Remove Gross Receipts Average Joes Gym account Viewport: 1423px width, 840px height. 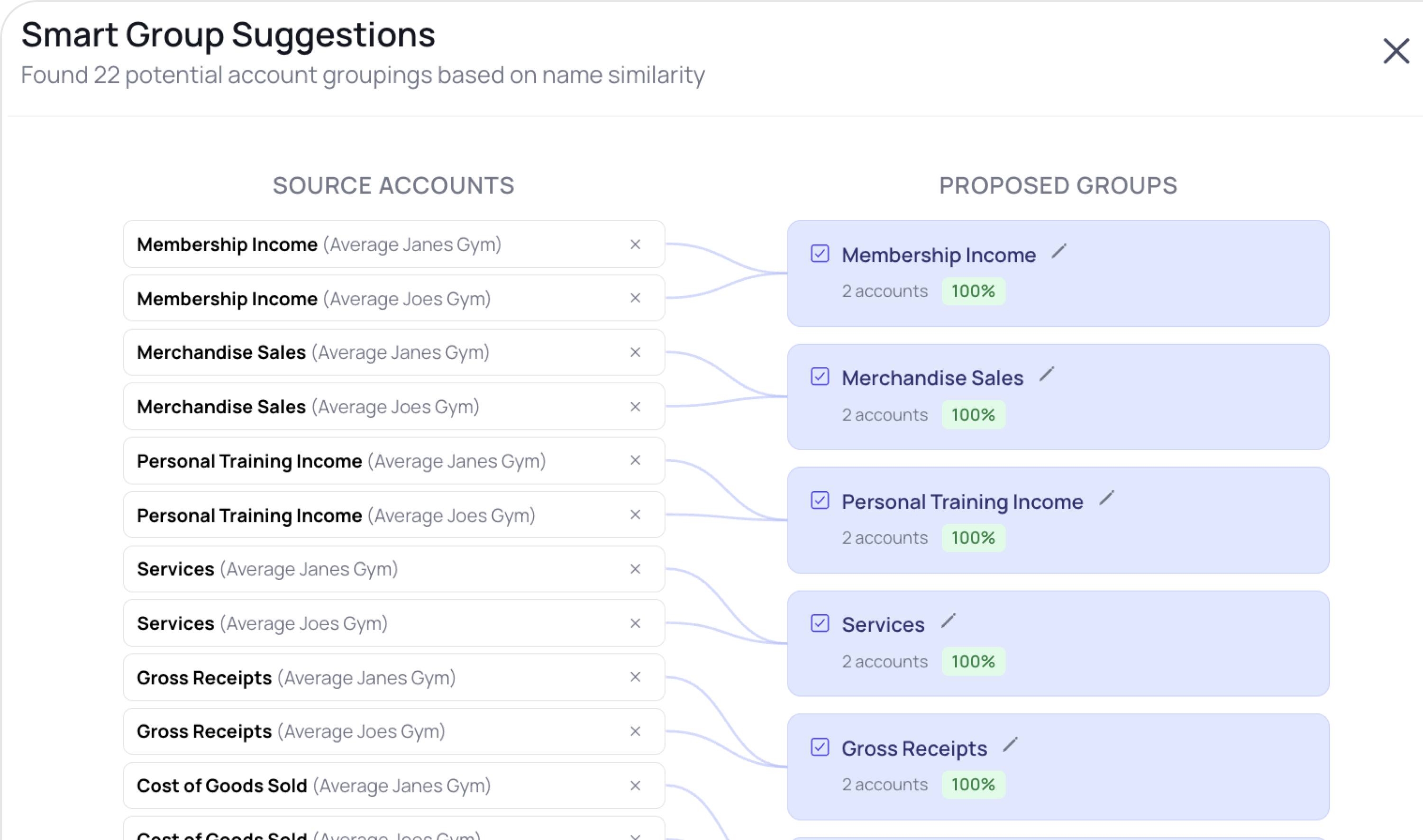click(635, 731)
